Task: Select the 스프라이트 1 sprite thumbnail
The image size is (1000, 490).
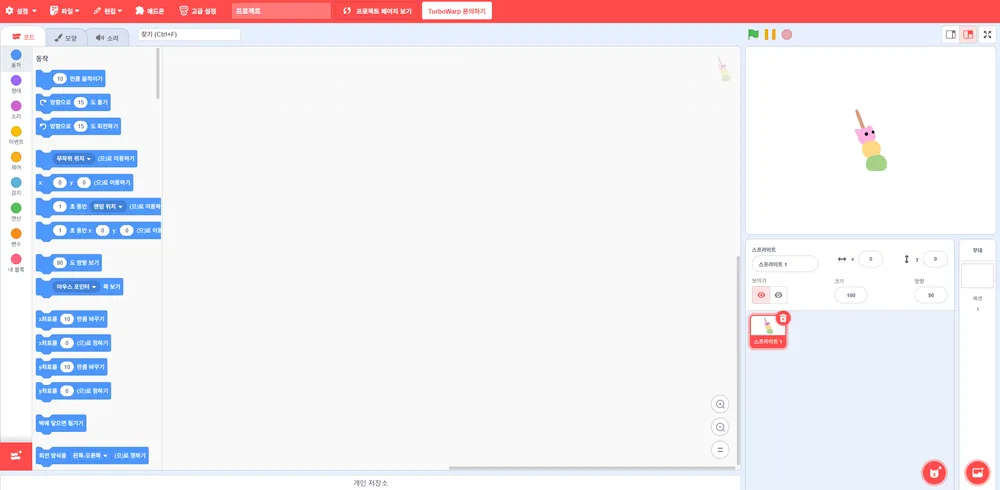Action: pyautogui.click(x=768, y=331)
